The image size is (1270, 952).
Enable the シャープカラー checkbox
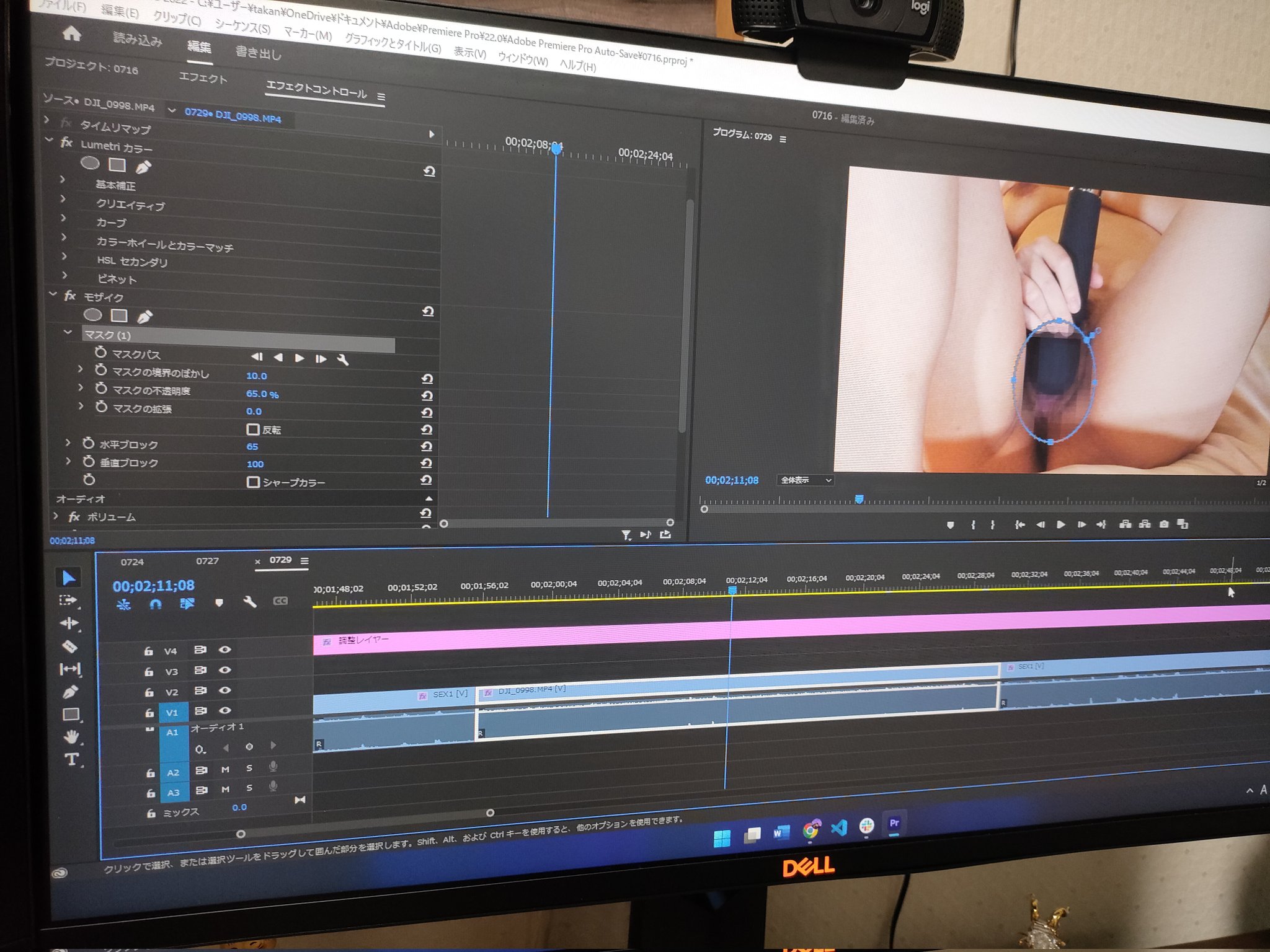[x=253, y=482]
